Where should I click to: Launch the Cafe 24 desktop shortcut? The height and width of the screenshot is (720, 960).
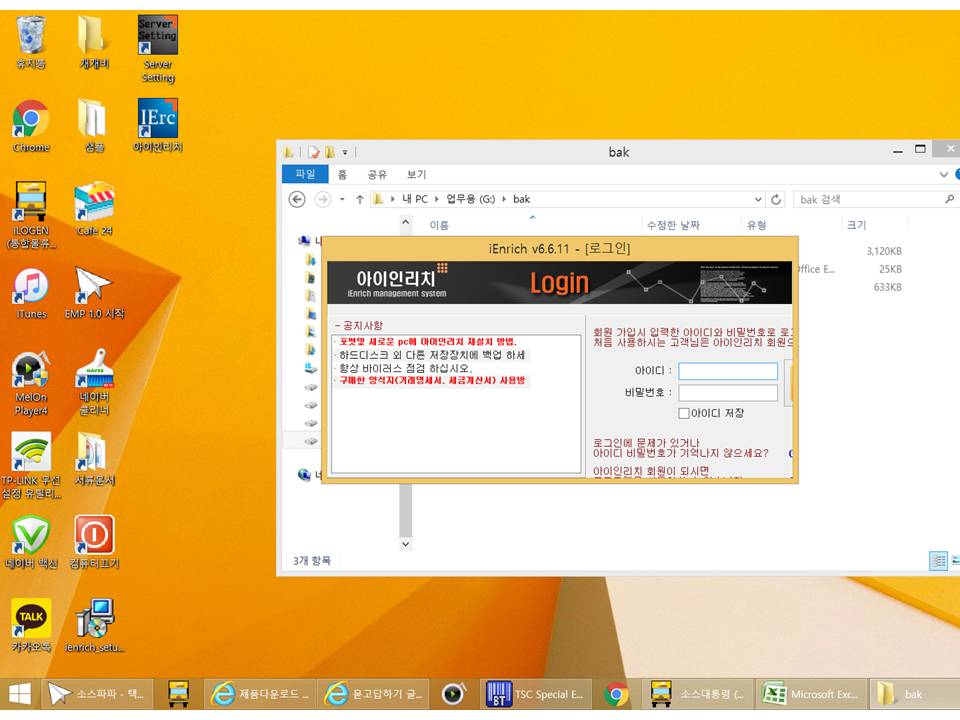click(94, 203)
